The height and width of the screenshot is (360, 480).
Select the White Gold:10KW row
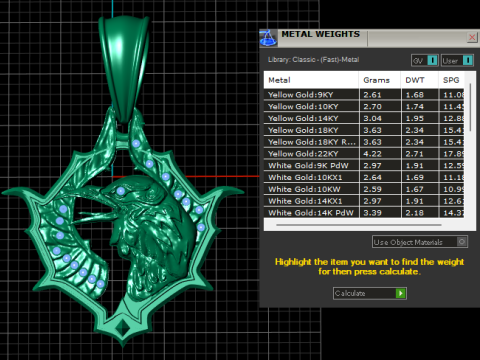coord(364,189)
